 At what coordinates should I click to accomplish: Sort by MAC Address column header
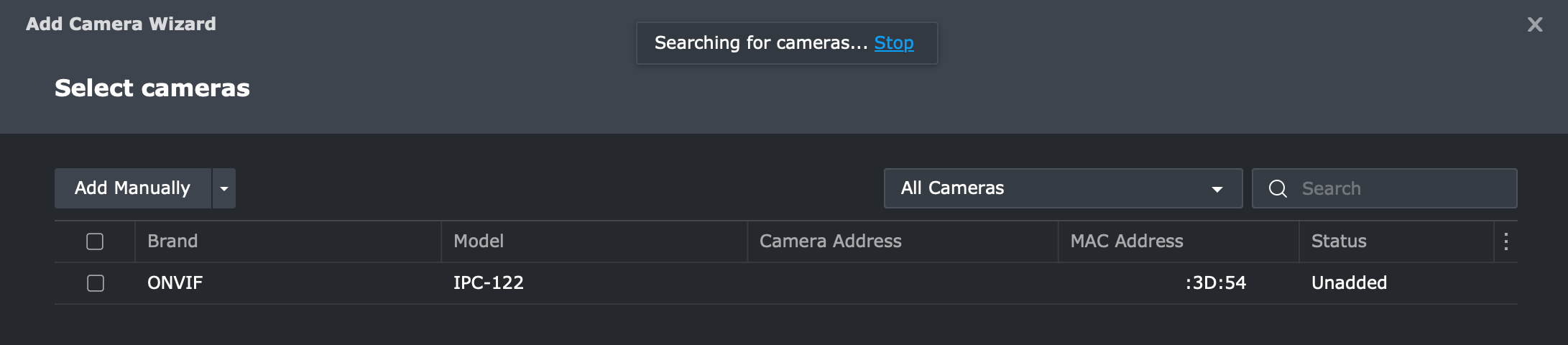(x=1127, y=241)
